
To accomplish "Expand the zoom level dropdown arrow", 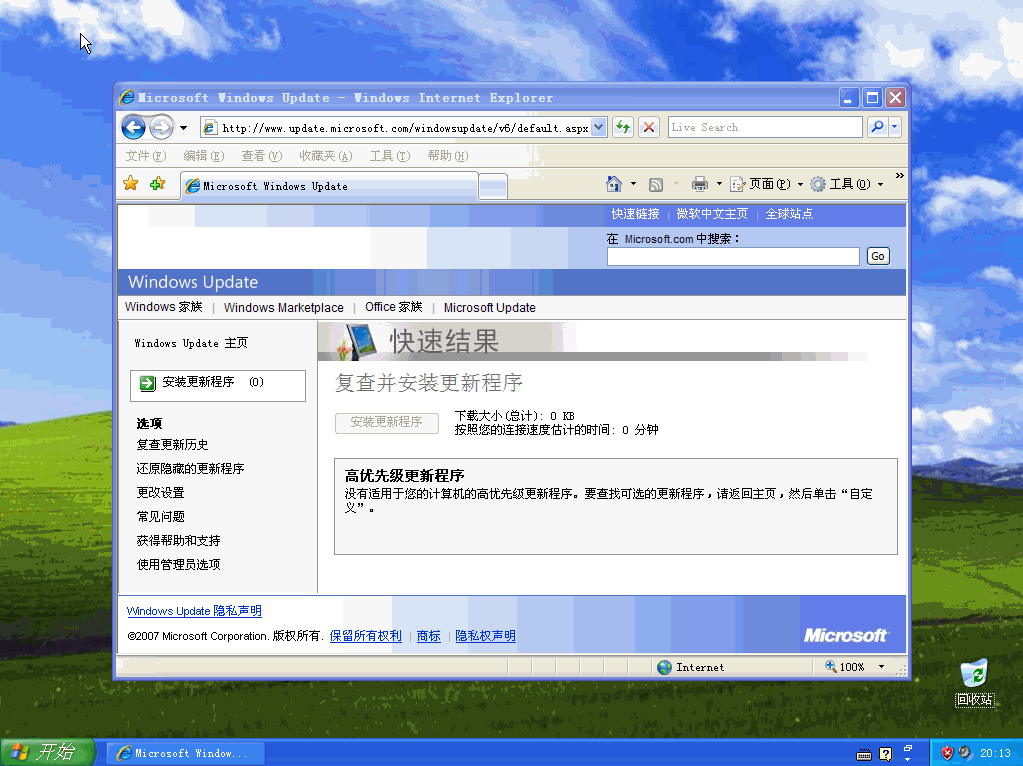I will [881, 667].
